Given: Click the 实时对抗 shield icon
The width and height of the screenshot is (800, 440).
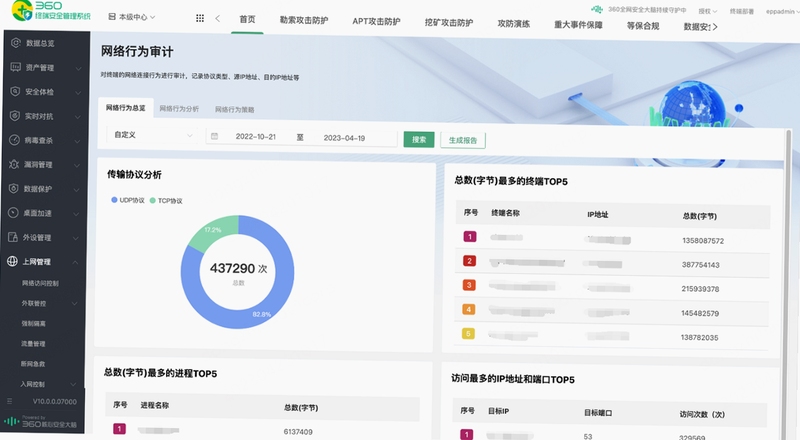Looking at the screenshot, I should point(15,116).
